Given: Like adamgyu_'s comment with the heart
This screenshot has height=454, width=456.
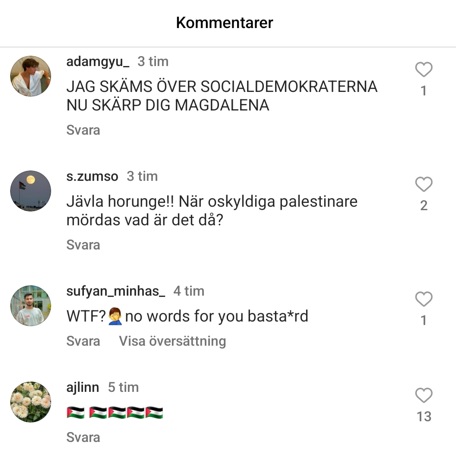Looking at the screenshot, I should (424, 70).
